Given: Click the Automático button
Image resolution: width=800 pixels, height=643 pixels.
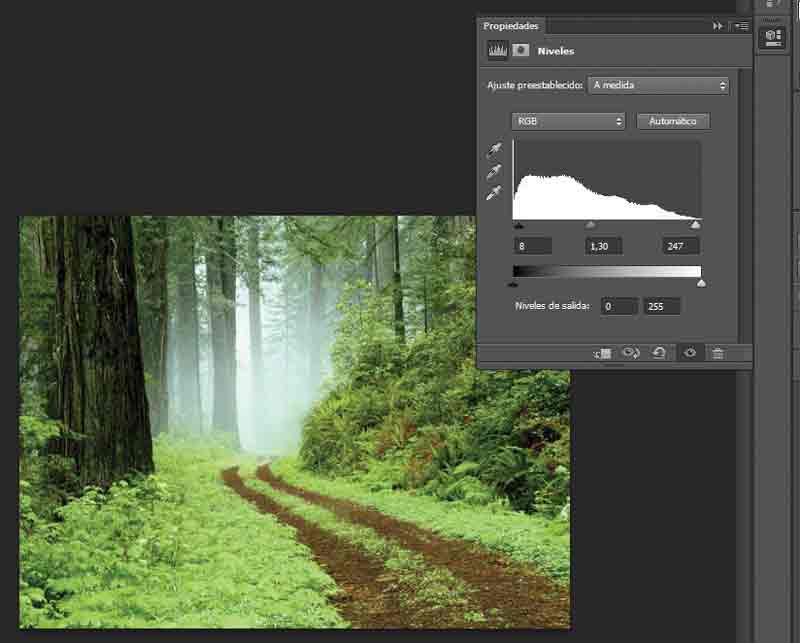Looking at the screenshot, I should (x=673, y=121).
